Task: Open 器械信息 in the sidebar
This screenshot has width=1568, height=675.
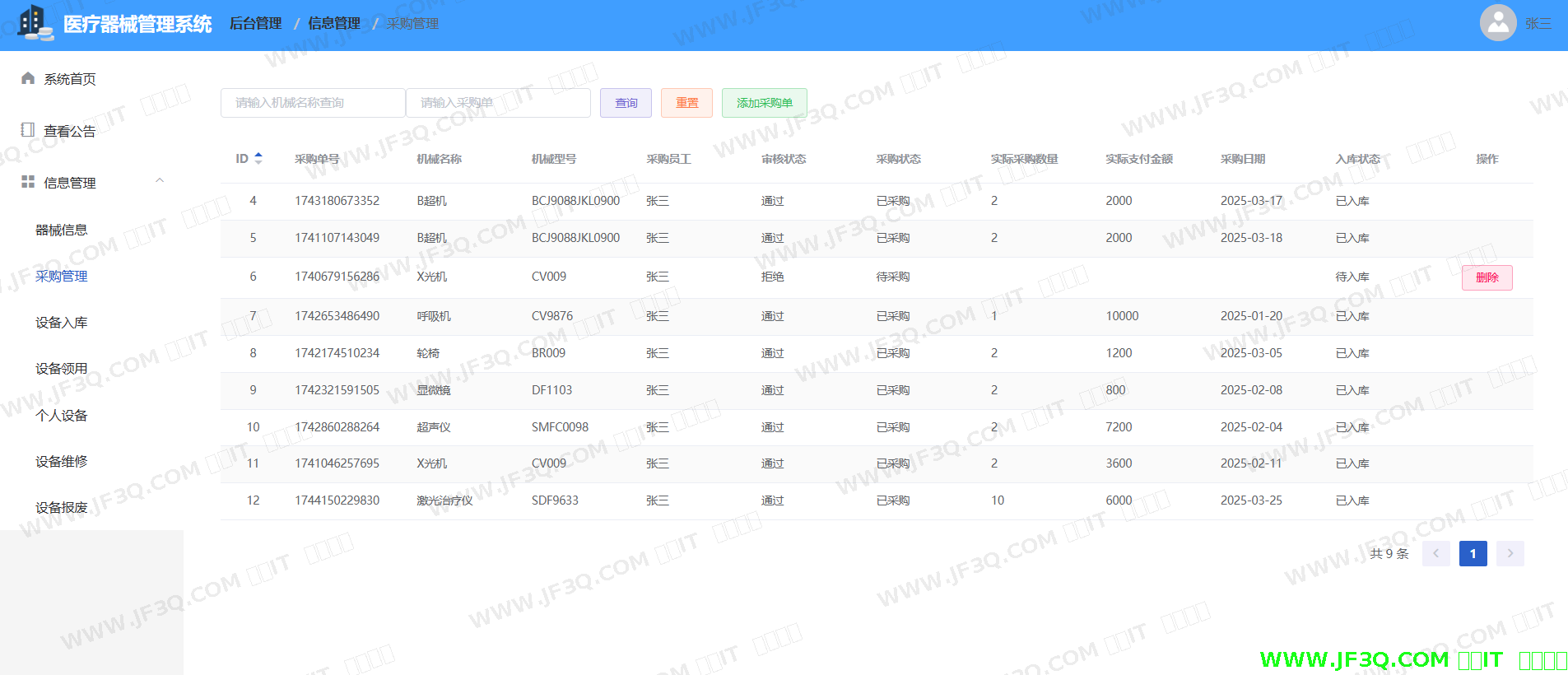Action: click(62, 230)
